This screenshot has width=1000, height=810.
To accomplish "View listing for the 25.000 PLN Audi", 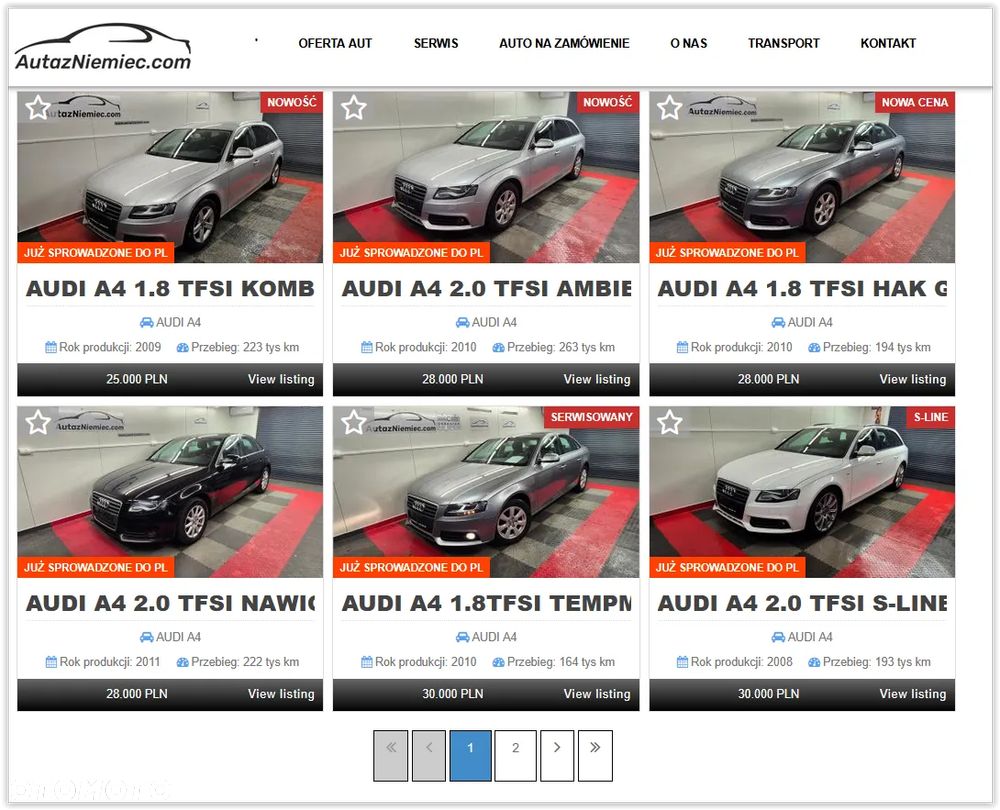I will tap(281, 379).
